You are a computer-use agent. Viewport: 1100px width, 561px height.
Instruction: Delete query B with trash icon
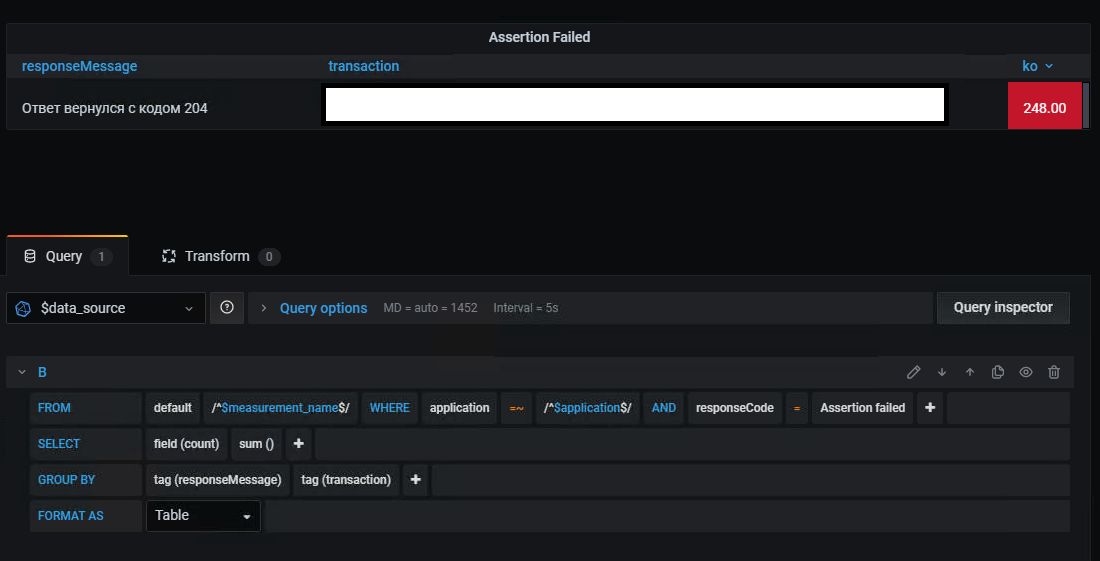click(1054, 372)
